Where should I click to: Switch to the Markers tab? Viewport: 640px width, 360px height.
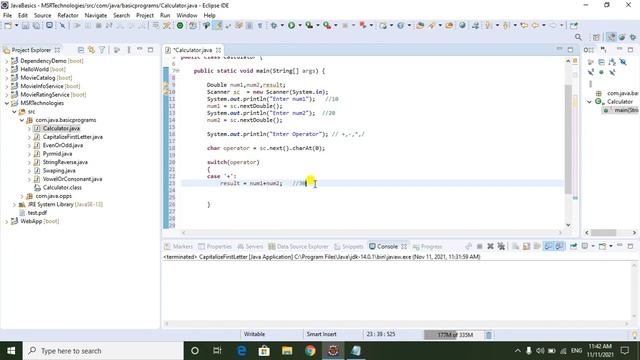pos(178,247)
